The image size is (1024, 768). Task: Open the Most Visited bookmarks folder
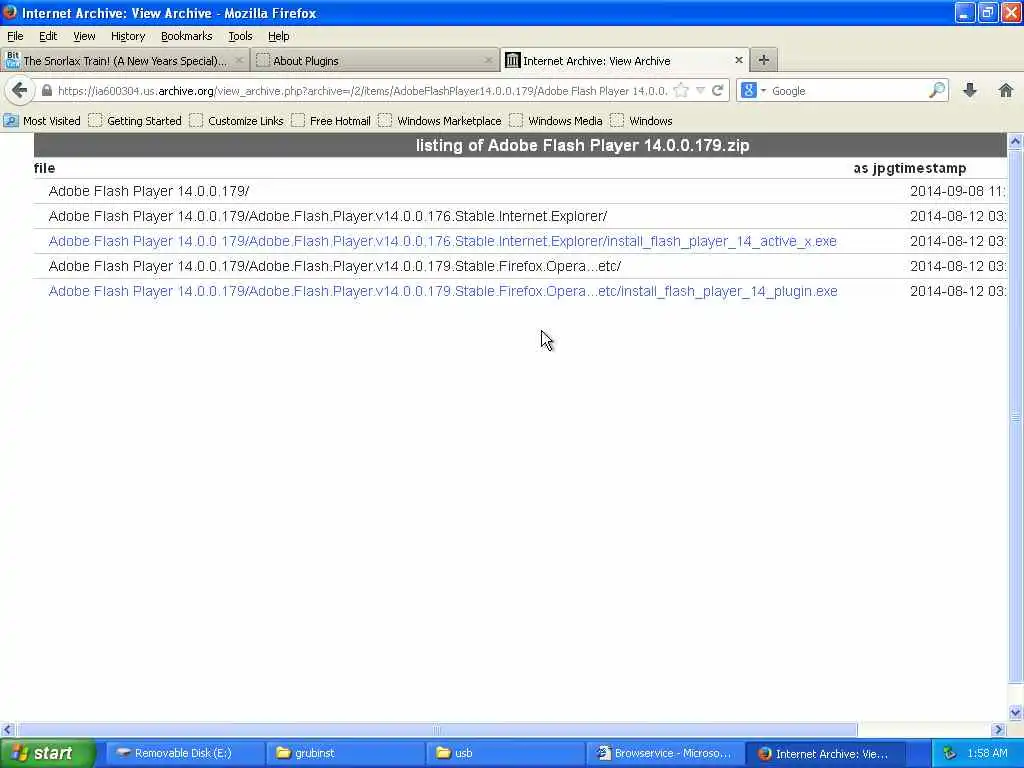point(42,121)
